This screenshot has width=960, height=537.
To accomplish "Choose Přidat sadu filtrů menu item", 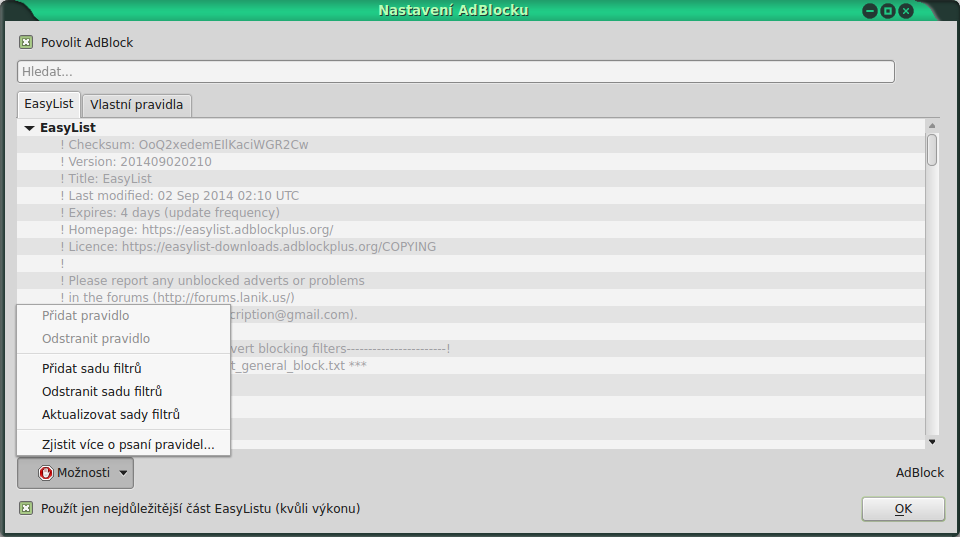I will pyautogui.click(x=124, y=369).
